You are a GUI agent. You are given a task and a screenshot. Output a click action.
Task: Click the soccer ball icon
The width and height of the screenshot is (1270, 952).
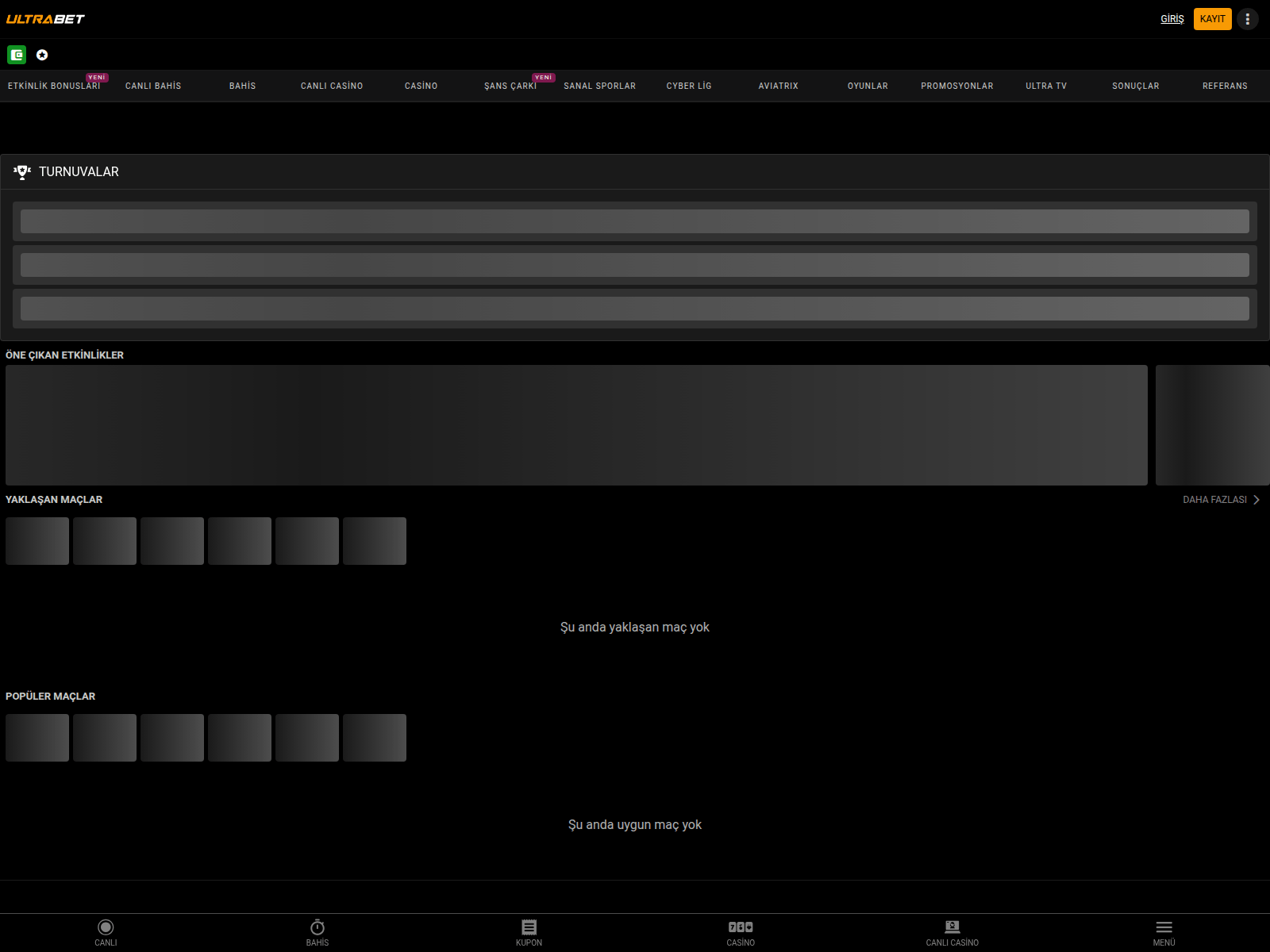(42, 55)
